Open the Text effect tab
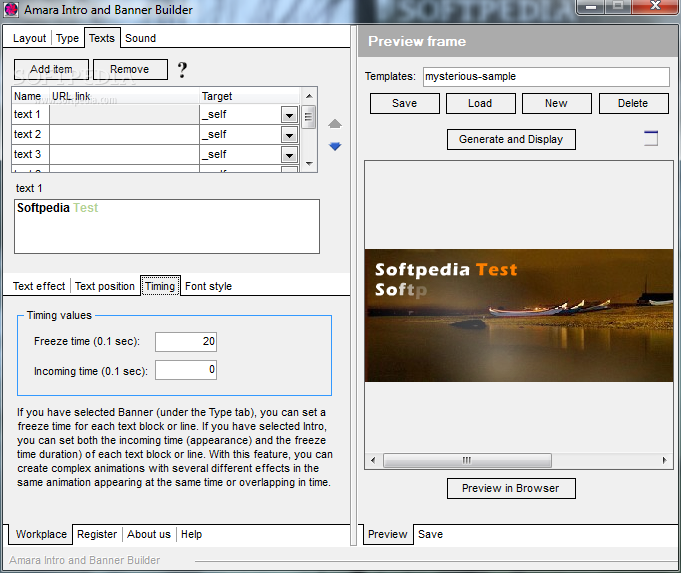The image size is (681, 573). point(39,286)
